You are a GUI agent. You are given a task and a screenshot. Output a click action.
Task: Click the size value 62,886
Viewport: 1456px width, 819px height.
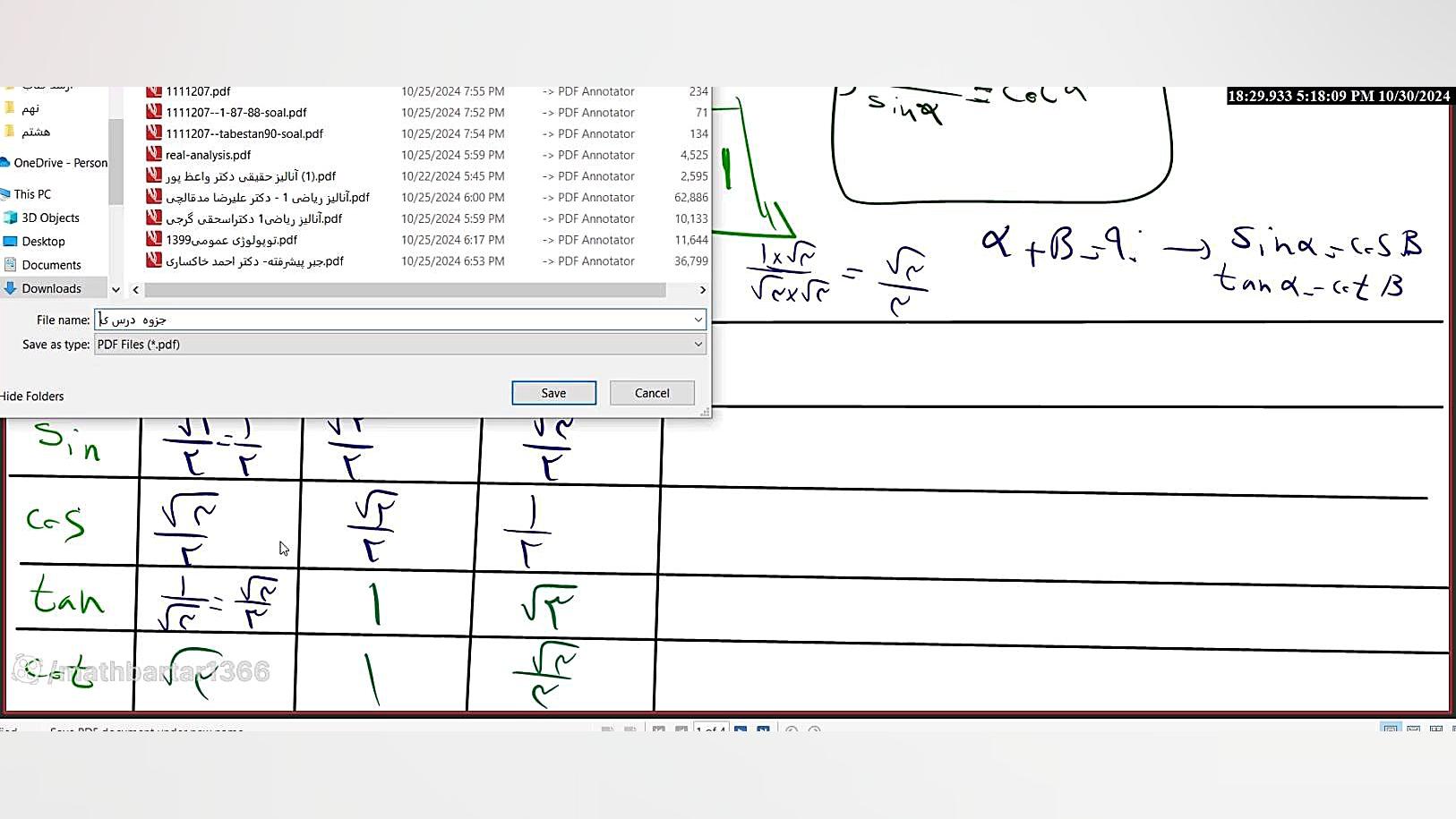pyautogui.click(x=691, y=198)
